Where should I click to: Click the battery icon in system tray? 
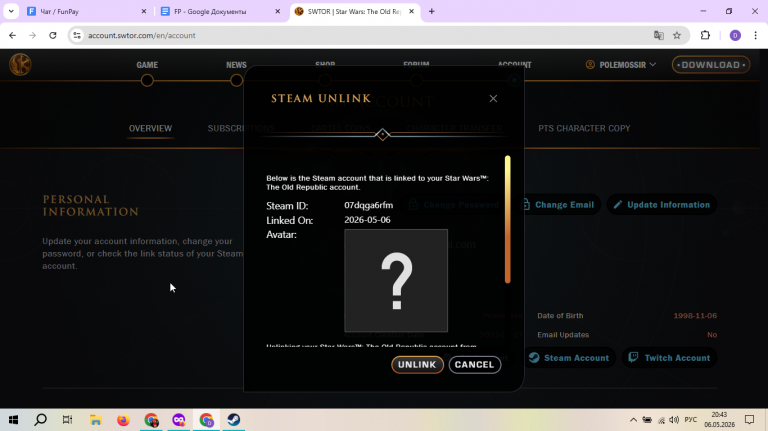point(647,420)
